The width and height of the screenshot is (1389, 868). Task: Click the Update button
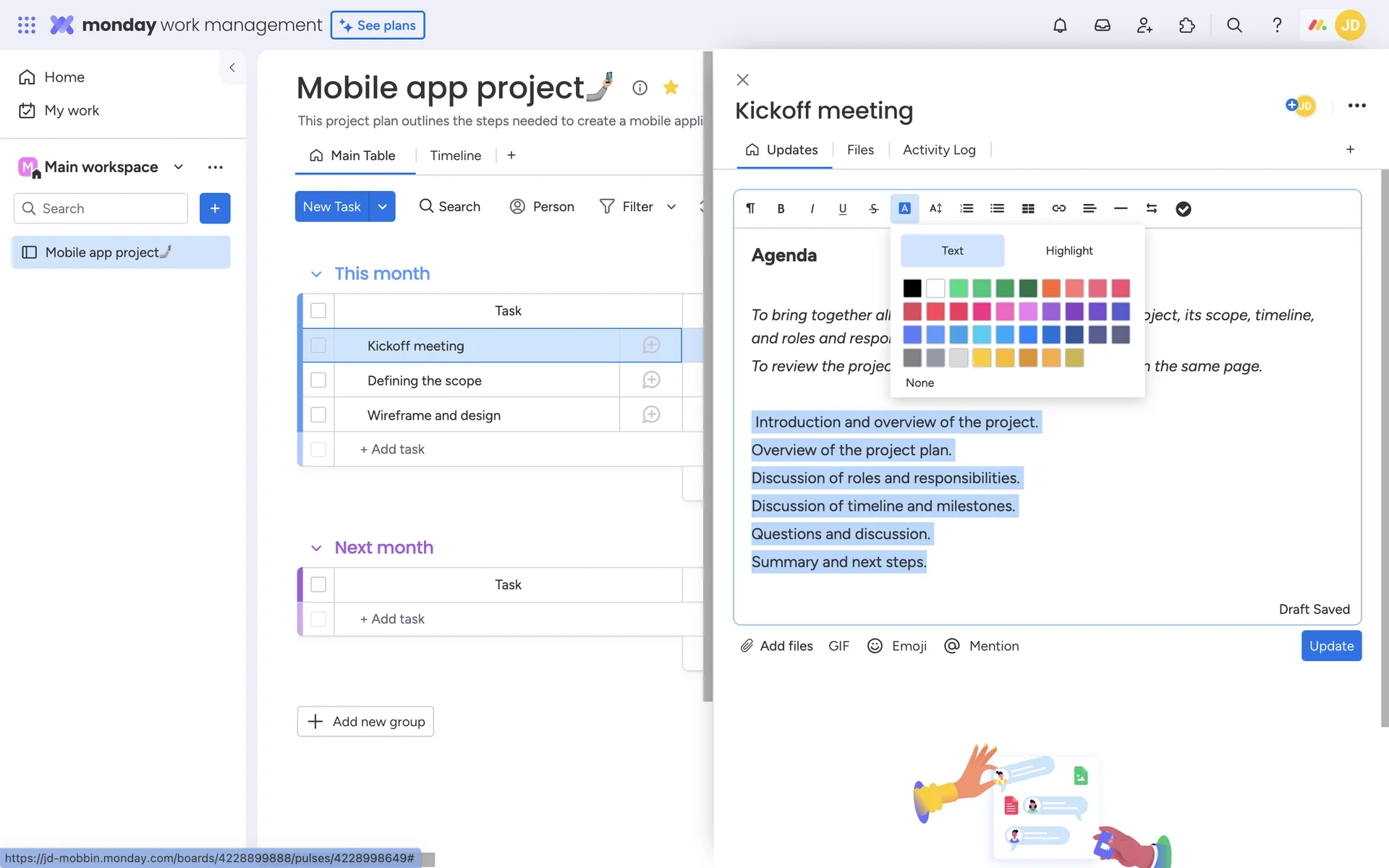point(1330,646)
